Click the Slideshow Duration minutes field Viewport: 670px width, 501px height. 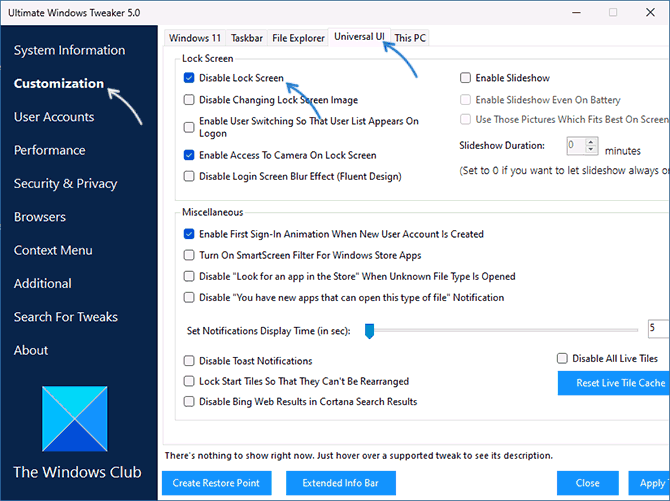point(576,146)
